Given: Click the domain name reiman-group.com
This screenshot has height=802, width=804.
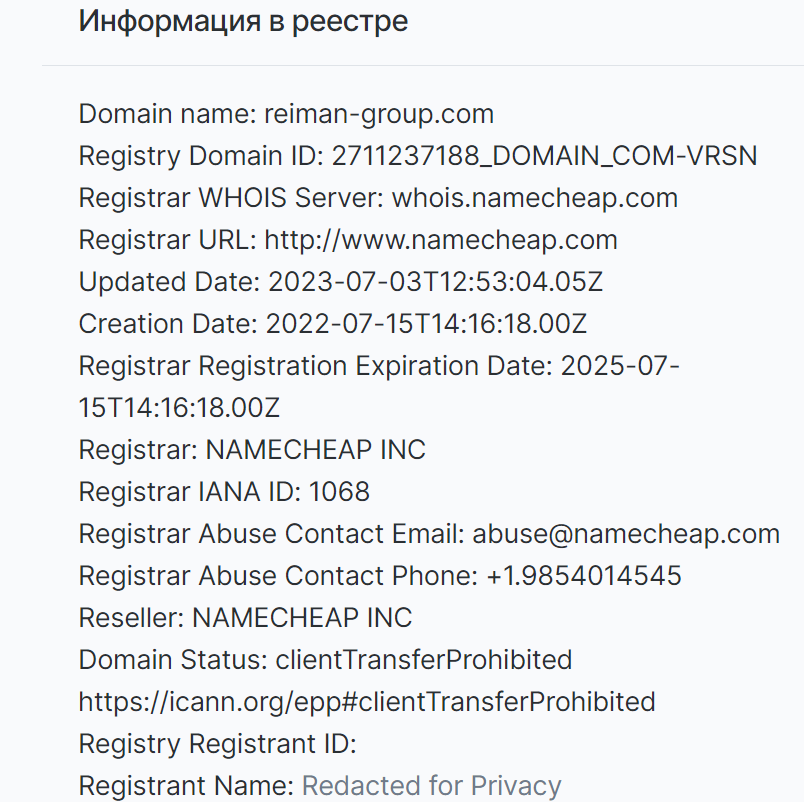Looking at the screenshot, I should pos(379,114).
